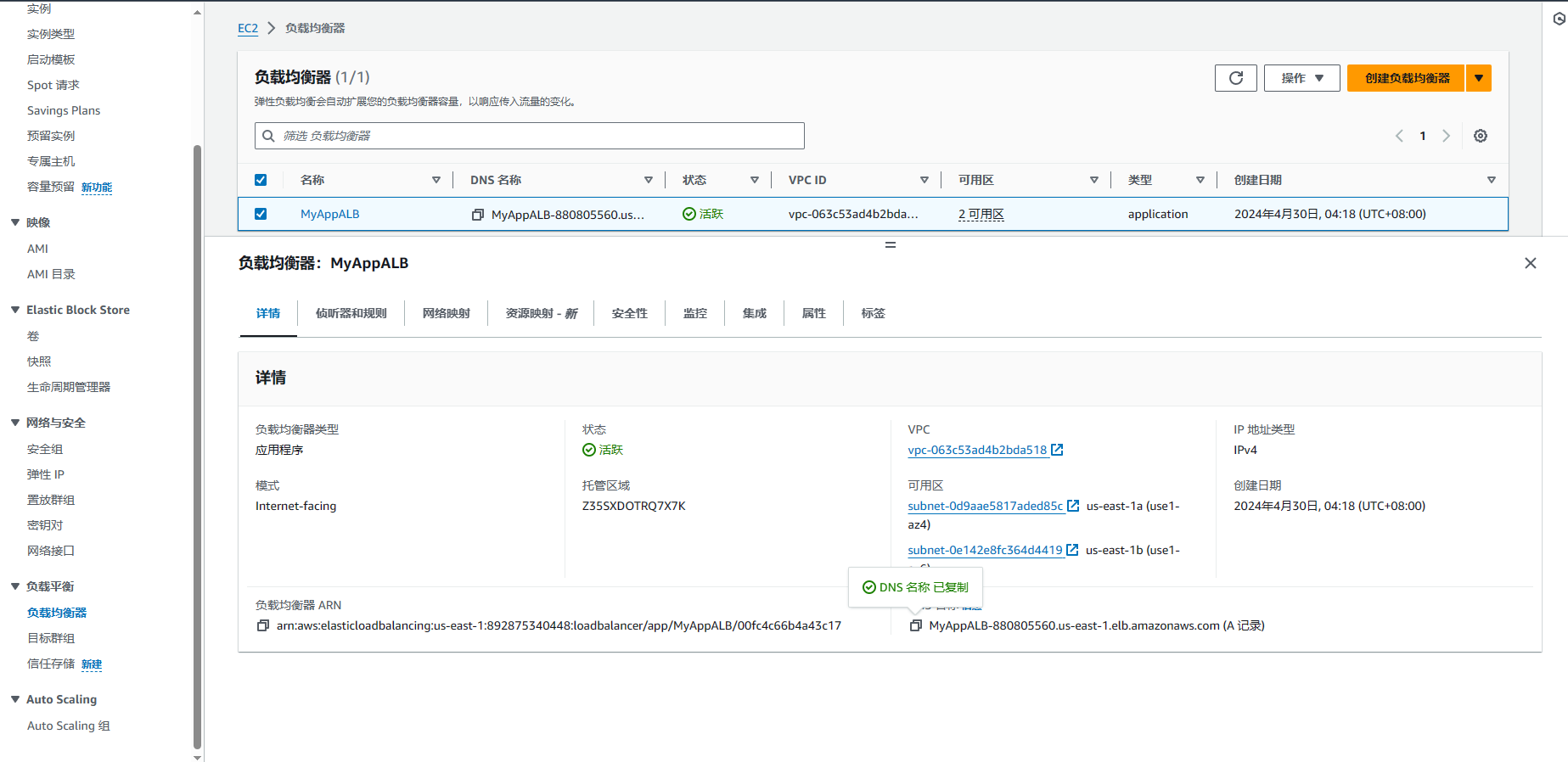
Task: Open Spot 请求 in sidebar
Action: tap(53, 85)
